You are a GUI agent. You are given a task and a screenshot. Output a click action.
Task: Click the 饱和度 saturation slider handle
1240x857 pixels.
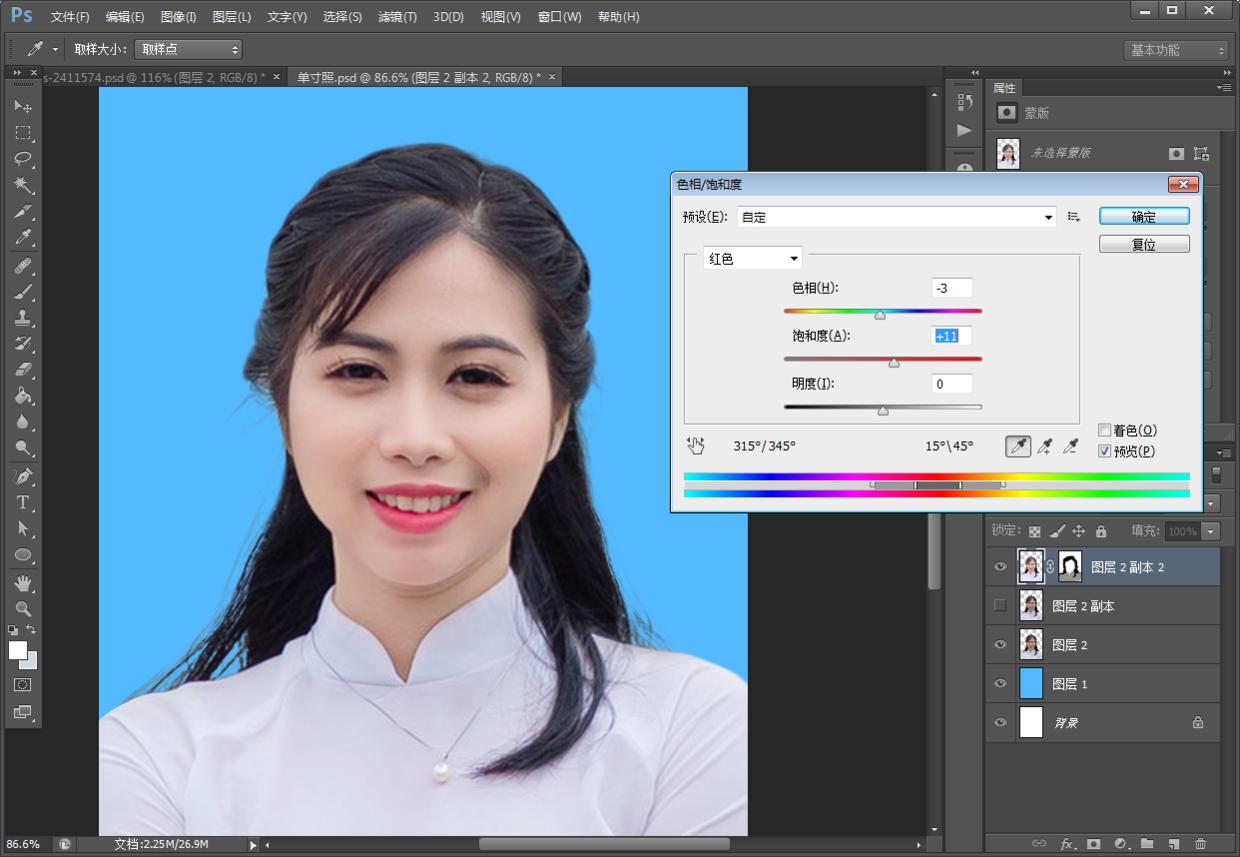[894, 363]
